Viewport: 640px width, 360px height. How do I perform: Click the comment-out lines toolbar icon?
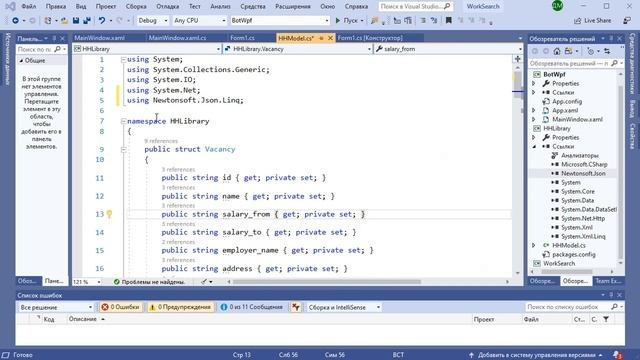click(x=423, y=20)
